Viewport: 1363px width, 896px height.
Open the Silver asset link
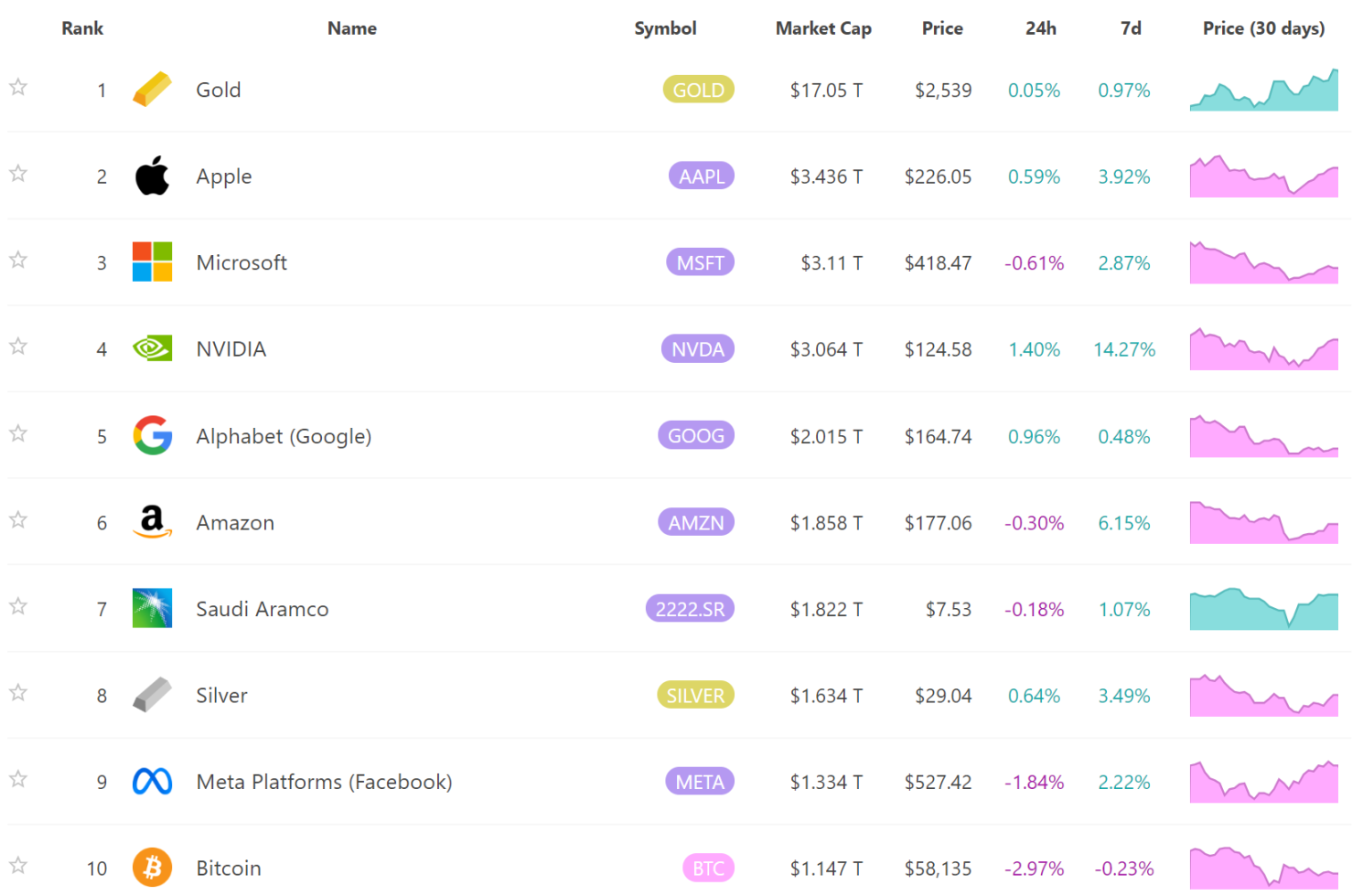pos(221,696)
